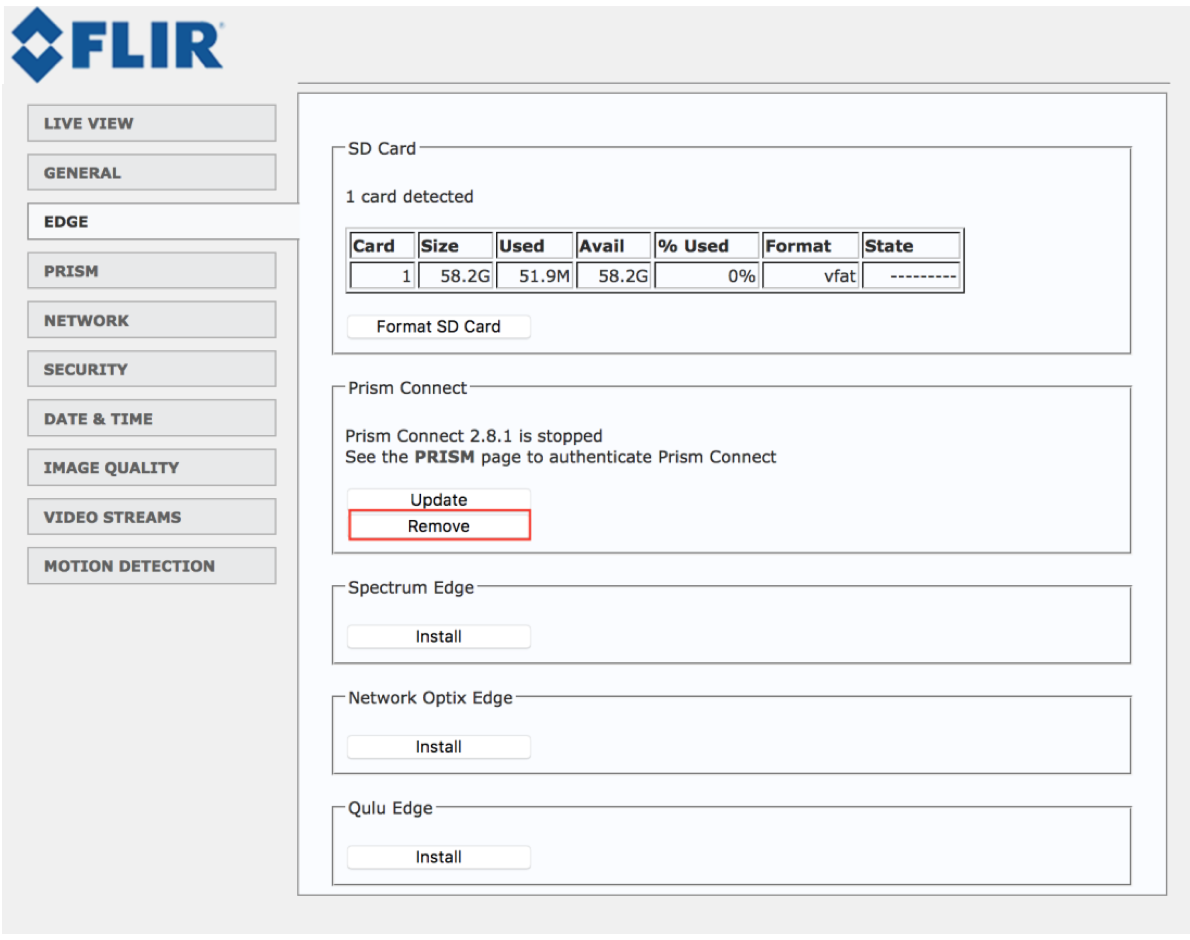
Task: Open the Prism page
Action: (x=152, y=271)
